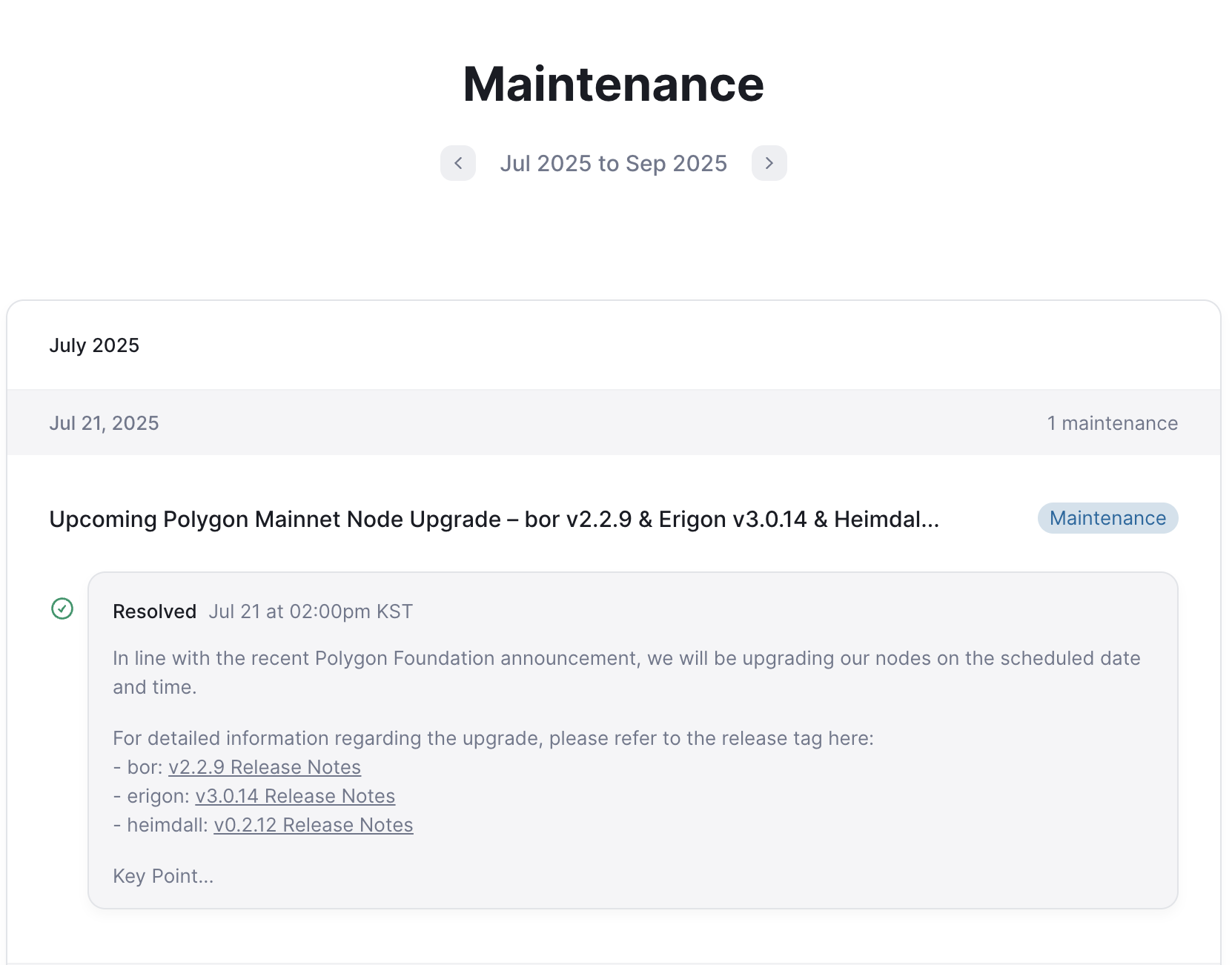Viewport: 1232px width, 965px height.
Task: Open the Maintenance badge filter
Action: tap(1107, 518)
